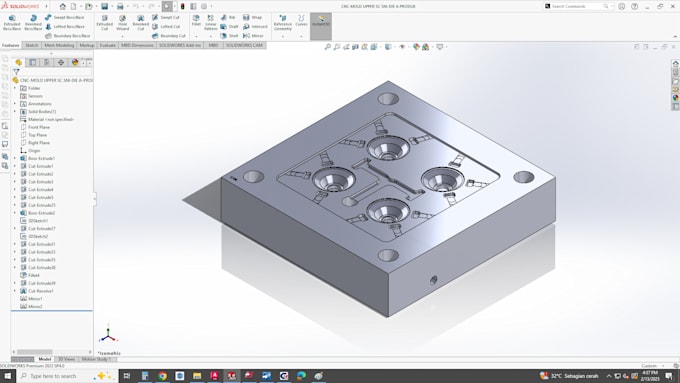
Task: Choose the Lofted Boss/Base tool
Action: [x=65, y=26]
